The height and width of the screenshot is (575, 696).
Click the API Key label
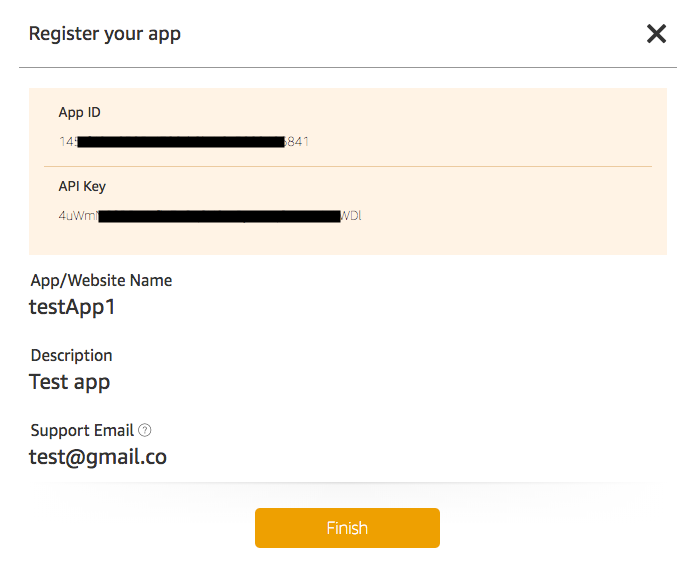(x=82, y=186)
